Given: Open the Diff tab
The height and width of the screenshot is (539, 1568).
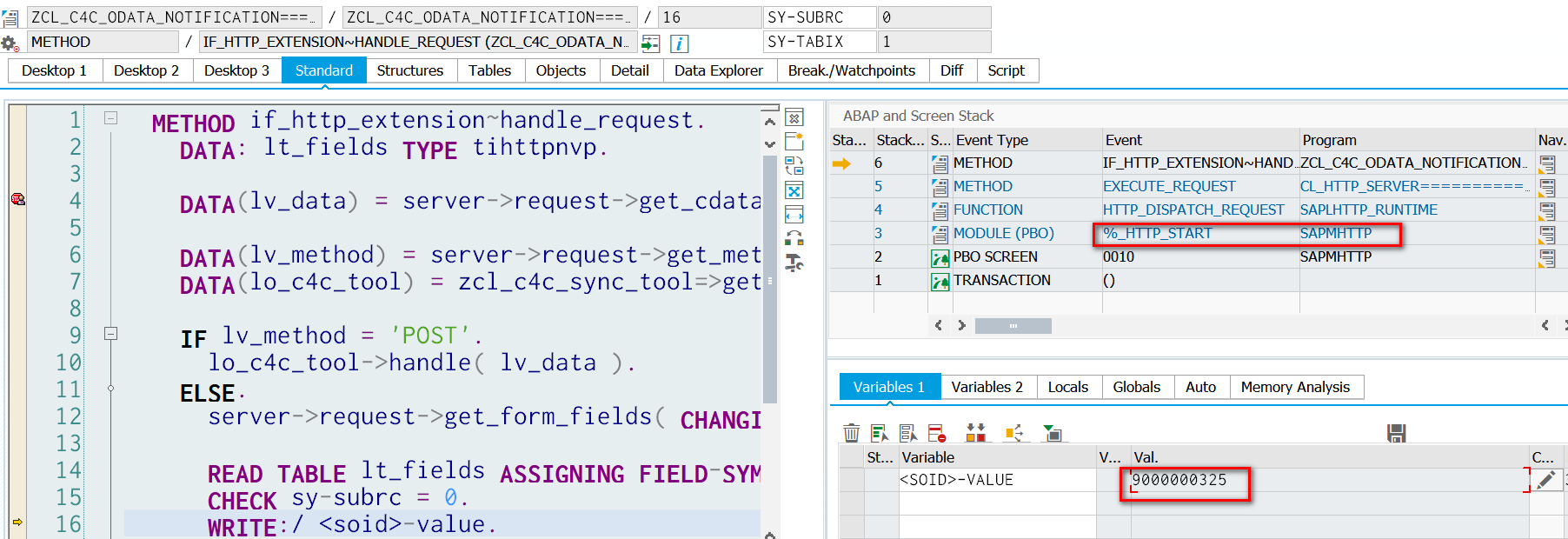Looking at the screenshot, I should coord(952,70).
